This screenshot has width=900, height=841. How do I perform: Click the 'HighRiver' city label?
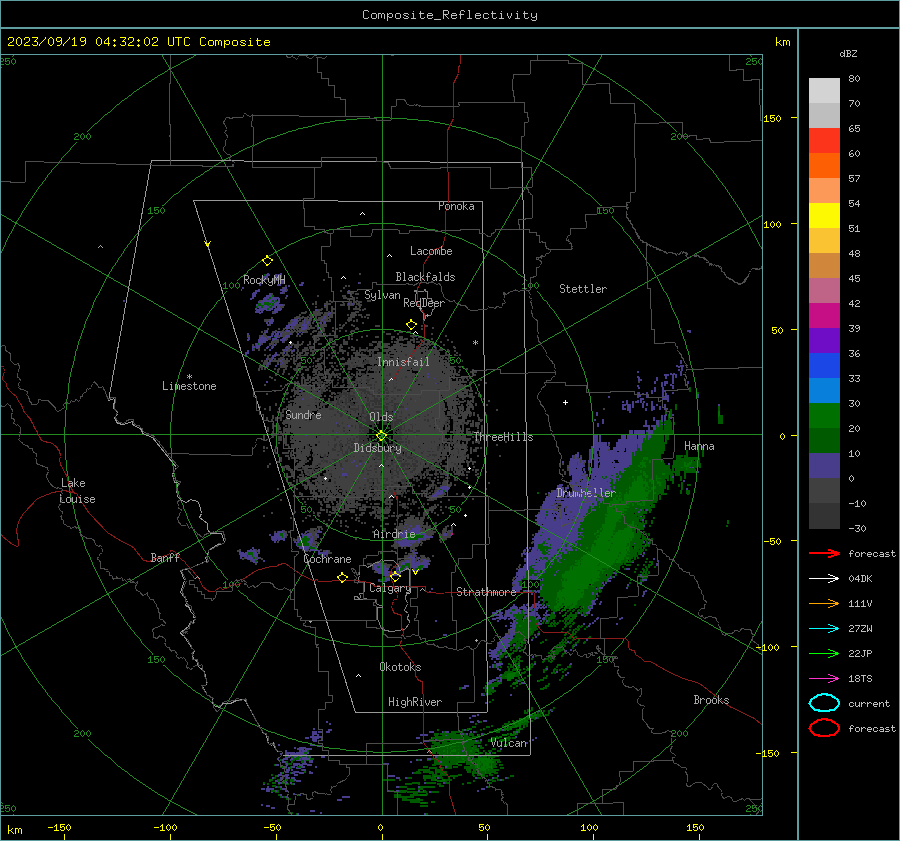(415, 702)
